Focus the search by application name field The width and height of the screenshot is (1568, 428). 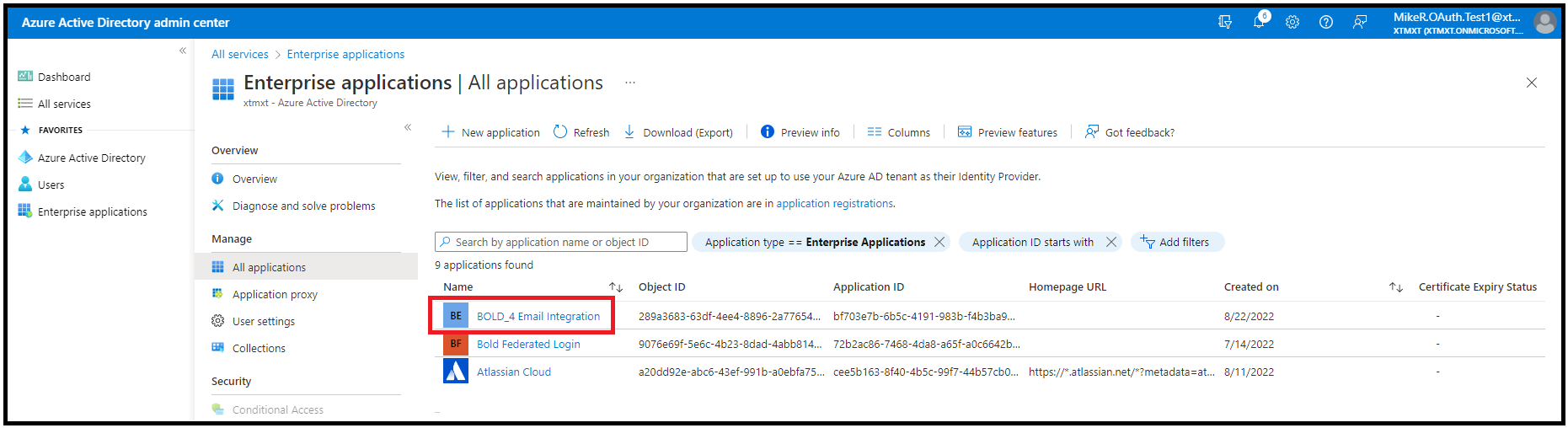(x=561, y=242)
